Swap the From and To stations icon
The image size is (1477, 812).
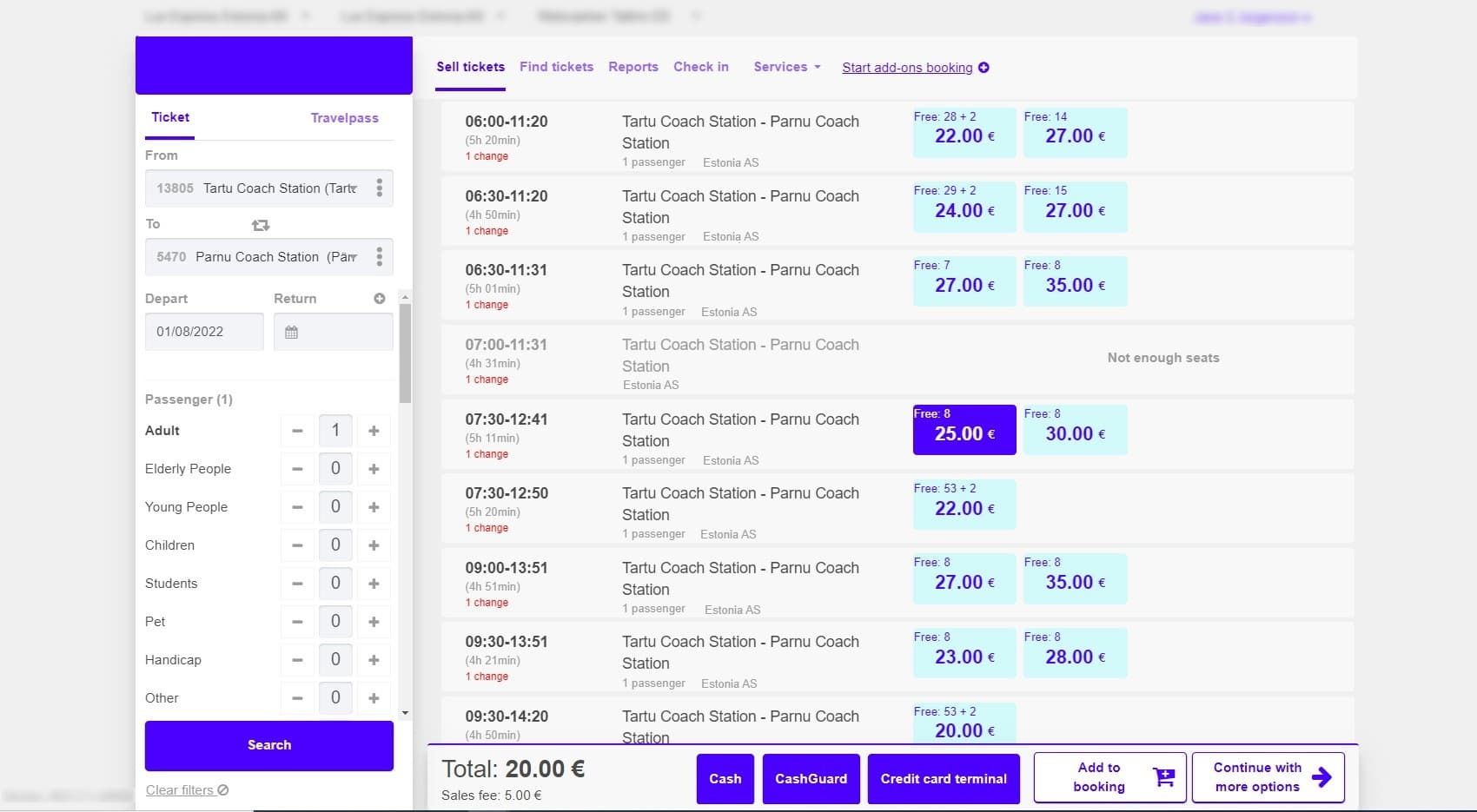[261, 225]
